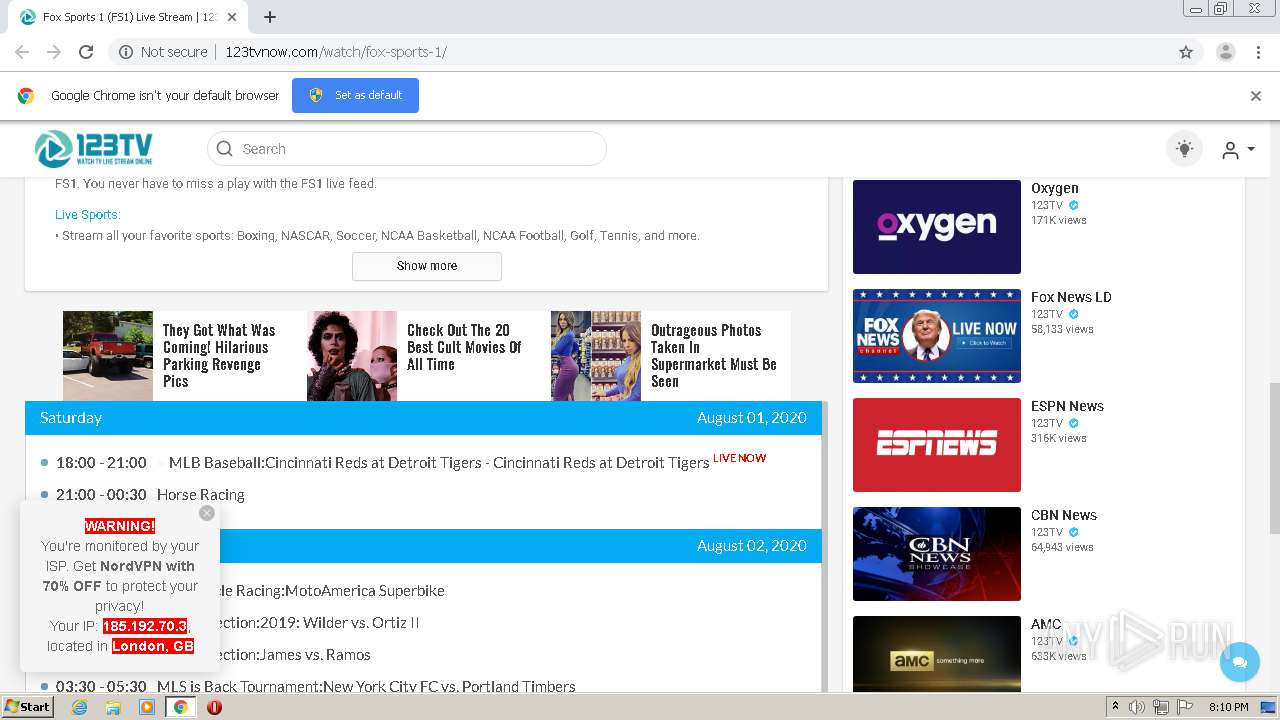
Task: Click the CBN News title
Action: coord(1064,515)
